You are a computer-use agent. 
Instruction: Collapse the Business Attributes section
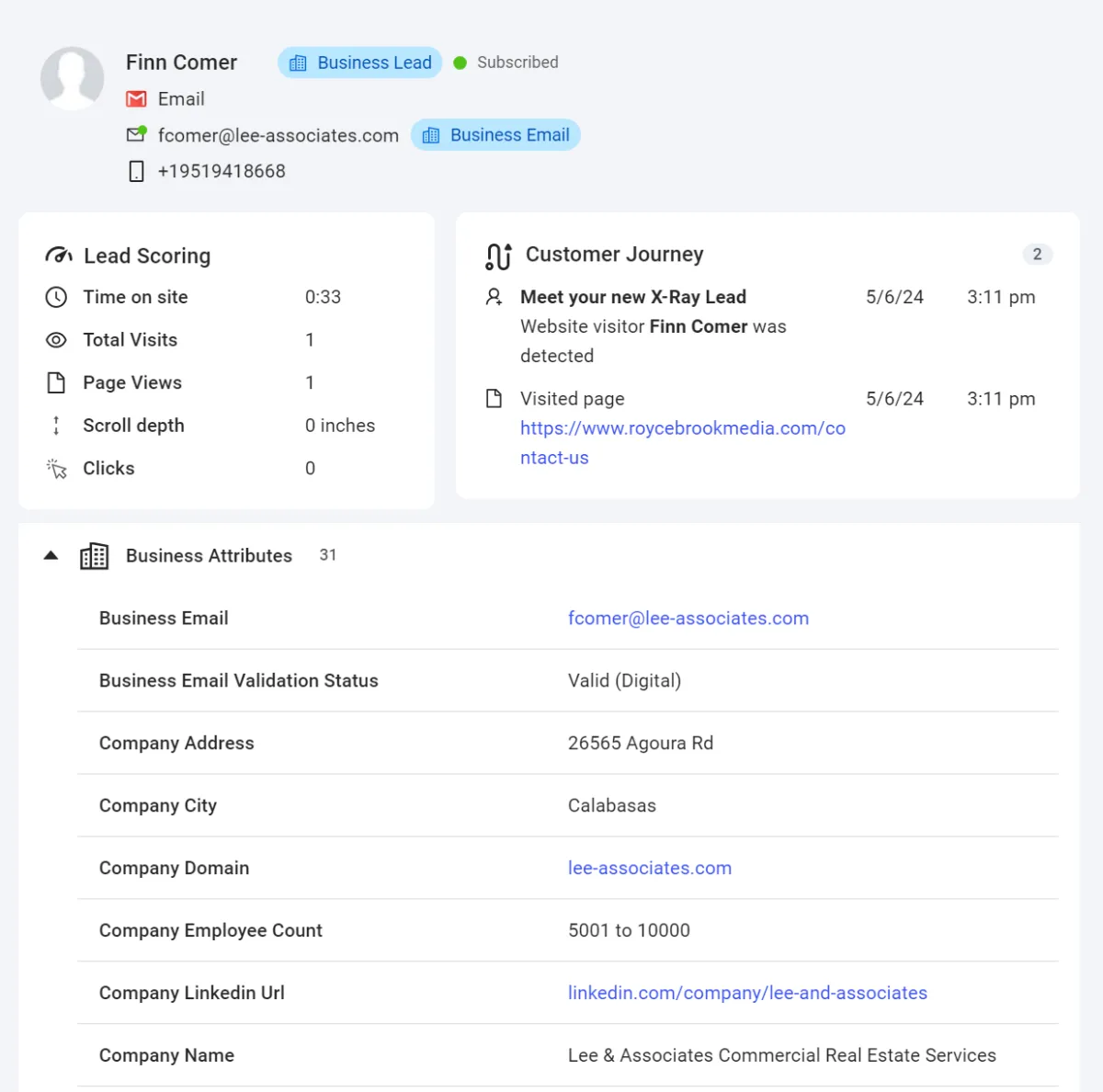pos(51,555)
